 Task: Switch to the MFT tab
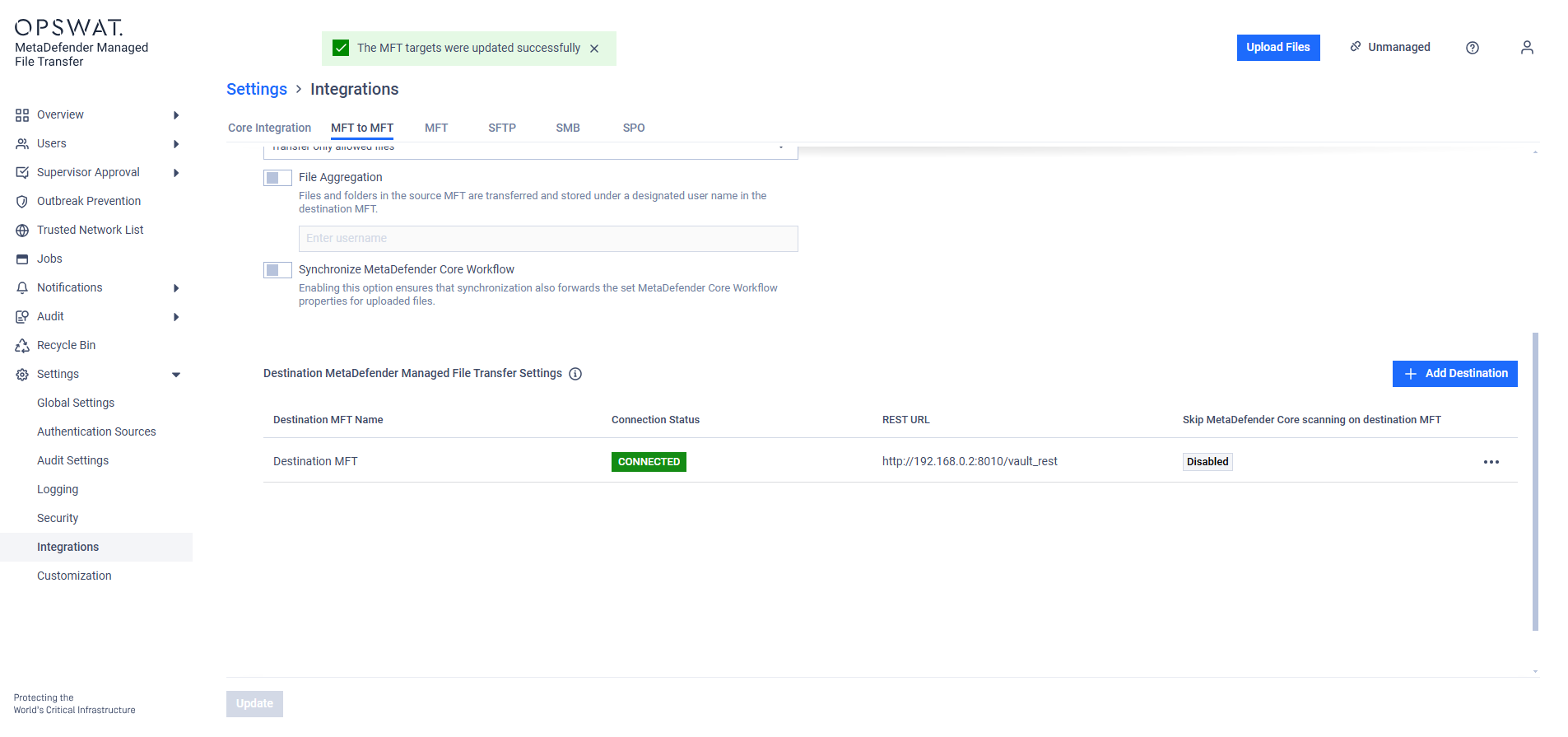(436, 128)
